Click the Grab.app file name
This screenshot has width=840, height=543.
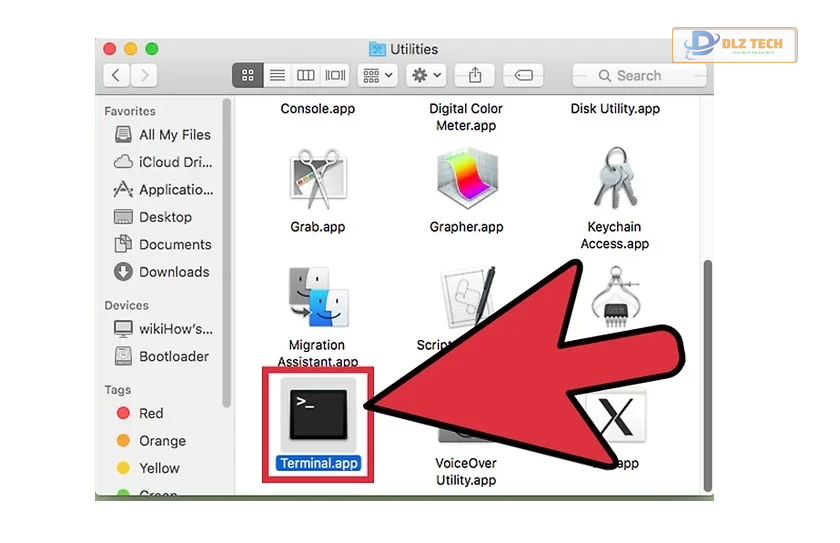click(318, 227)
